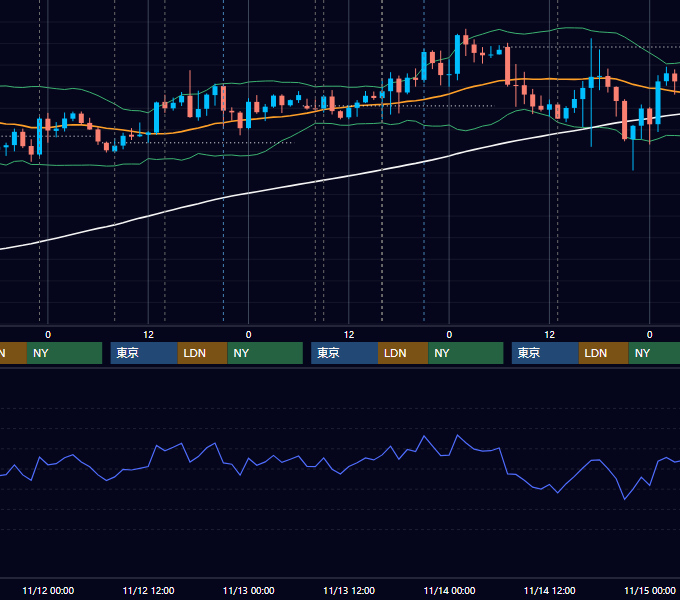Select the LDN session block on 11/14

point(604,353)
